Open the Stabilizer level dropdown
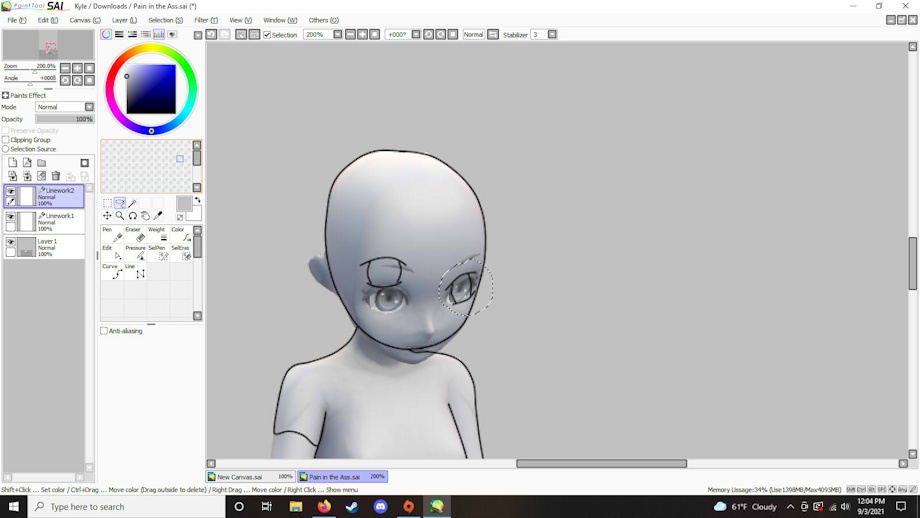920x518 pixels. pos(552,35)
